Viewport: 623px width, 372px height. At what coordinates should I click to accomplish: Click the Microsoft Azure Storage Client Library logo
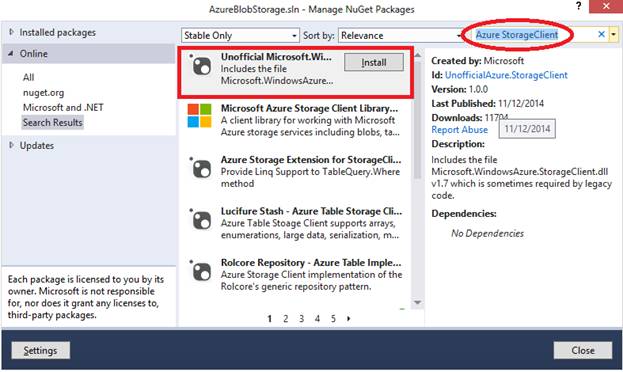(x=199, y=116)
